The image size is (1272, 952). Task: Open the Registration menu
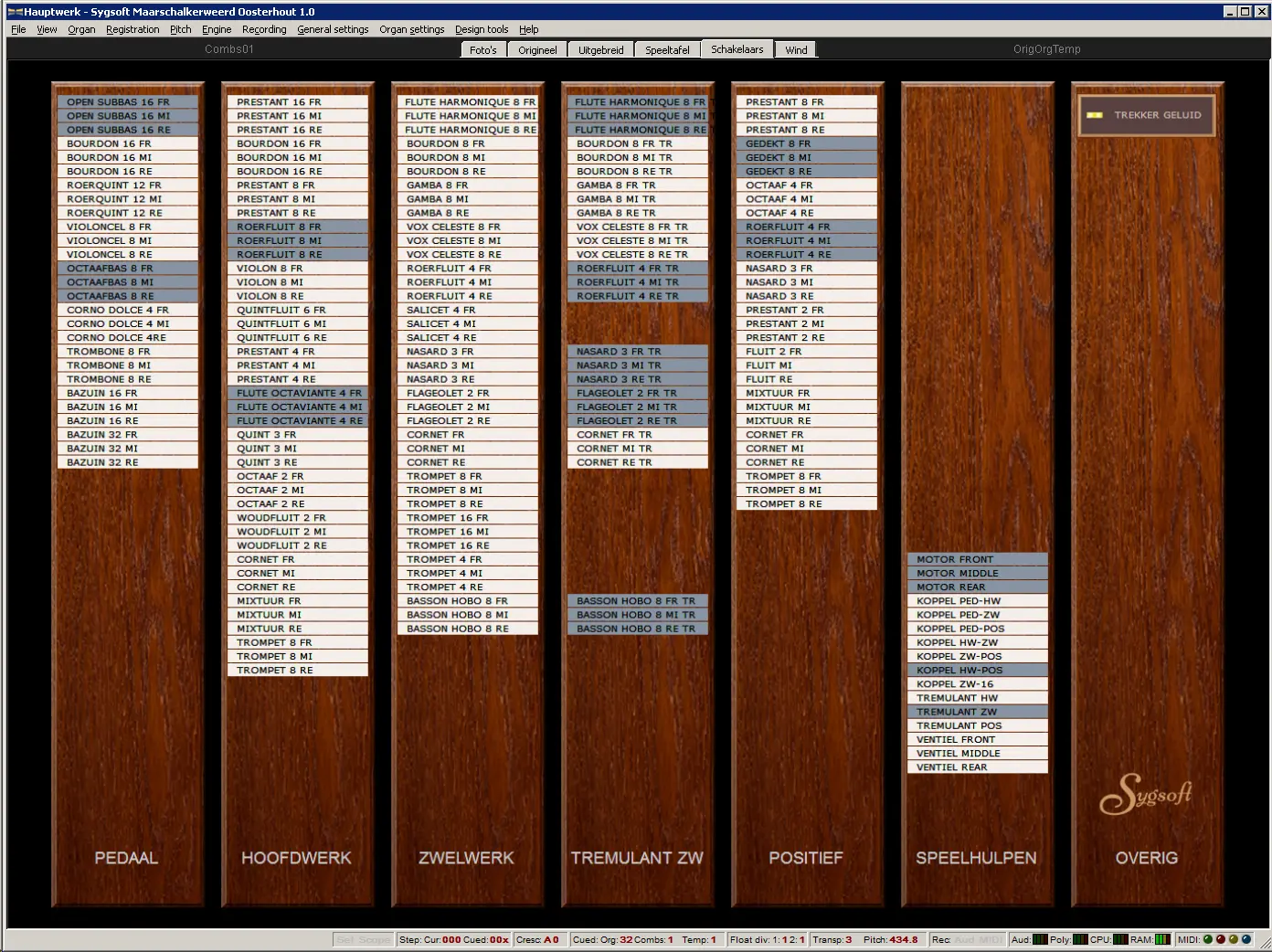click(132, 29)
